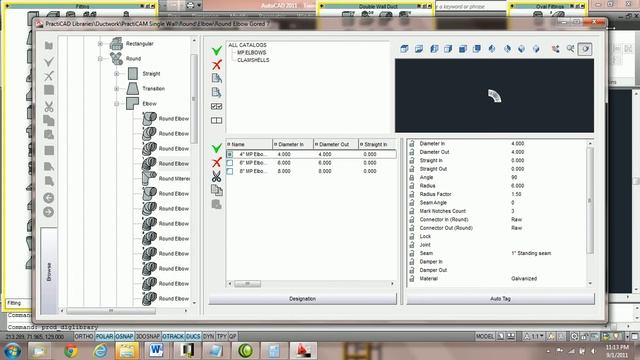Open the Browse vertical tab
The image size is (640, 360).
click(49, 271)
